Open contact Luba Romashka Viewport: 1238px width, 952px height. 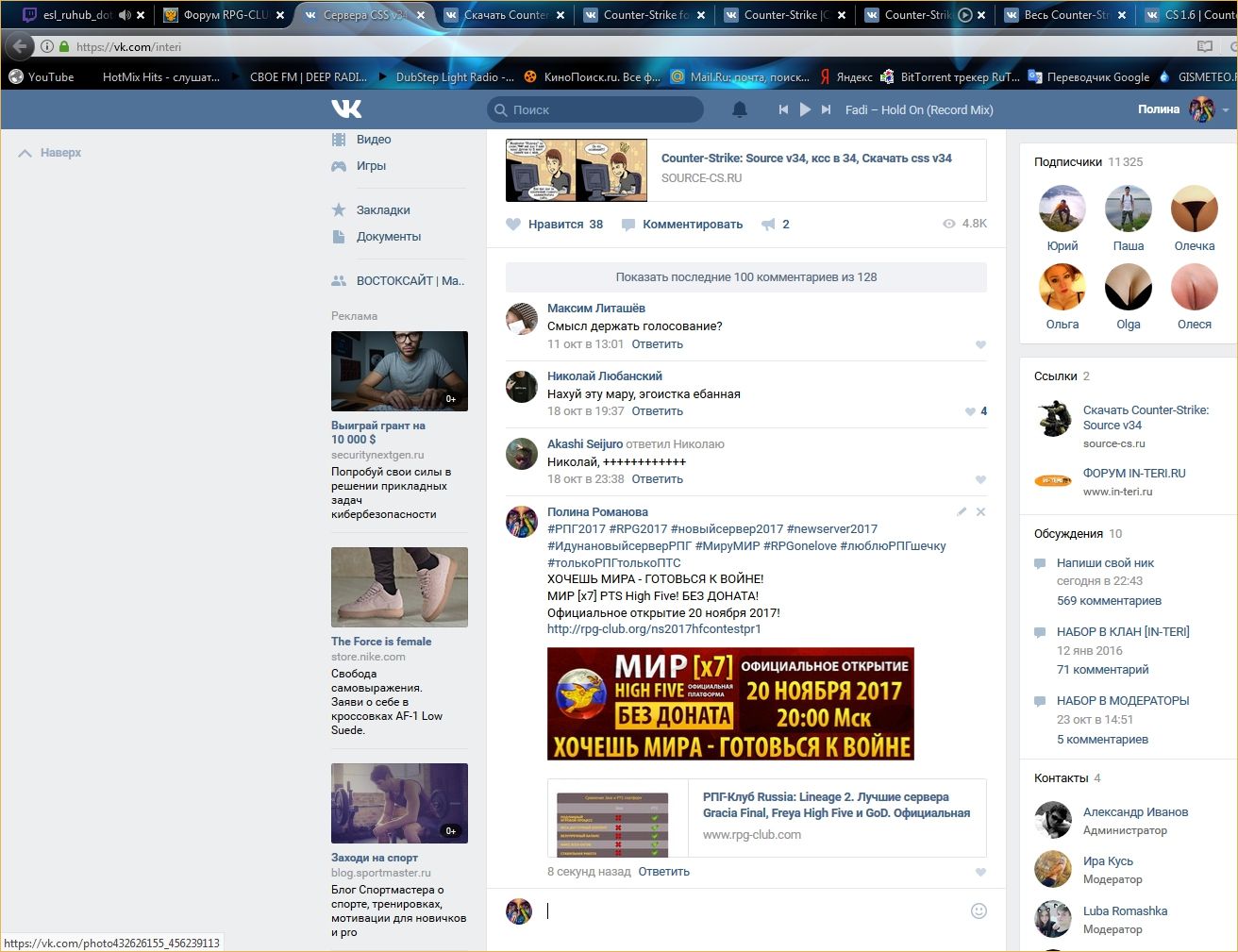click(x=1125, y=910)
